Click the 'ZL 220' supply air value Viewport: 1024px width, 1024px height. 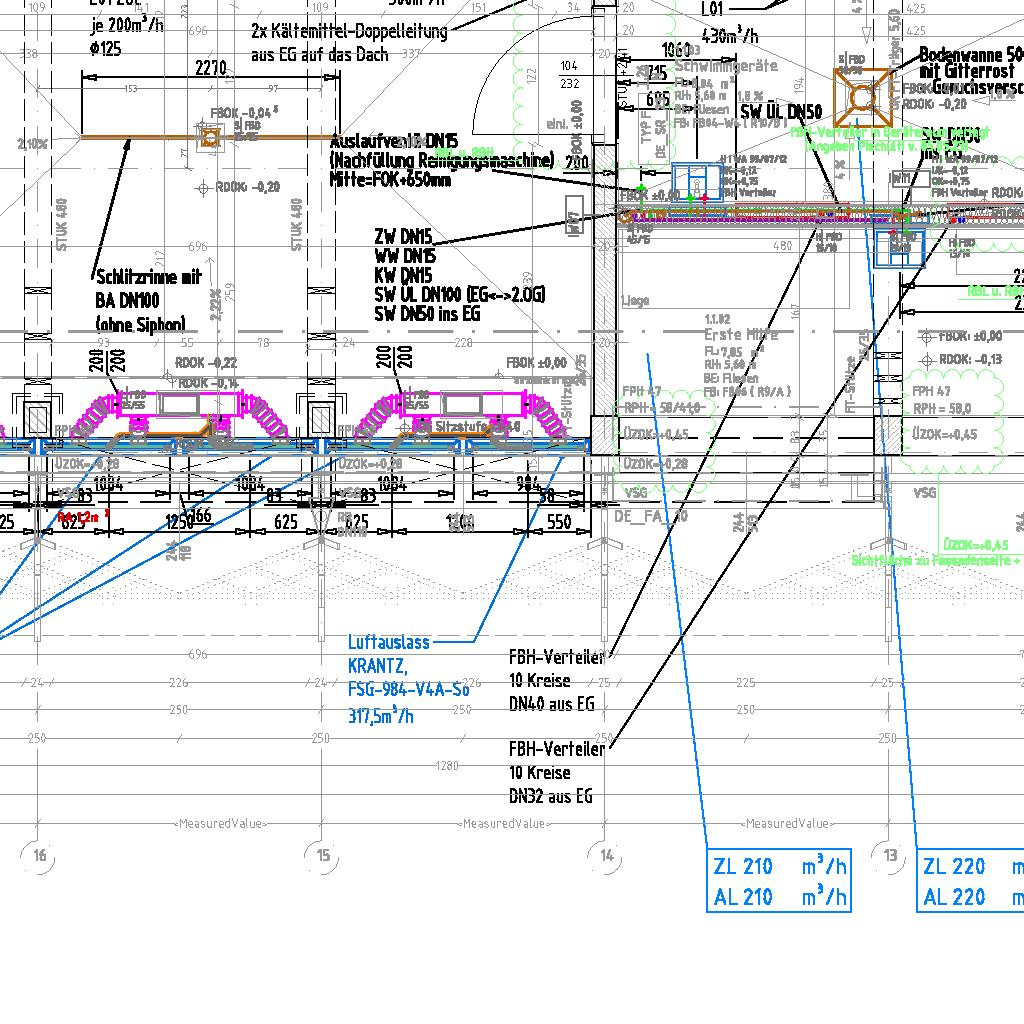click(954, 867)
